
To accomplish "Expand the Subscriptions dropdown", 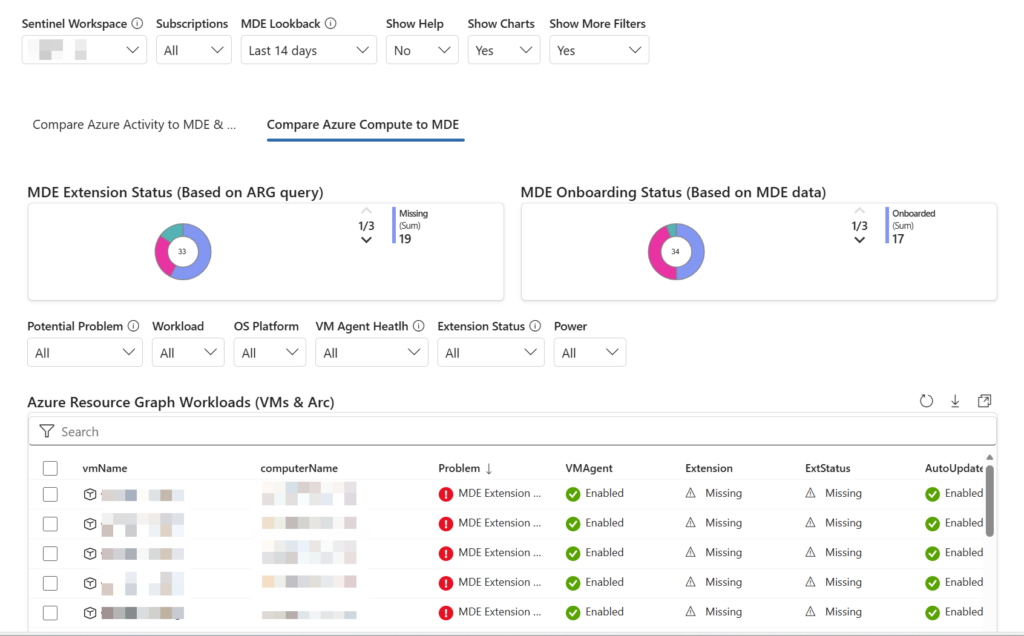I will 193,50.
